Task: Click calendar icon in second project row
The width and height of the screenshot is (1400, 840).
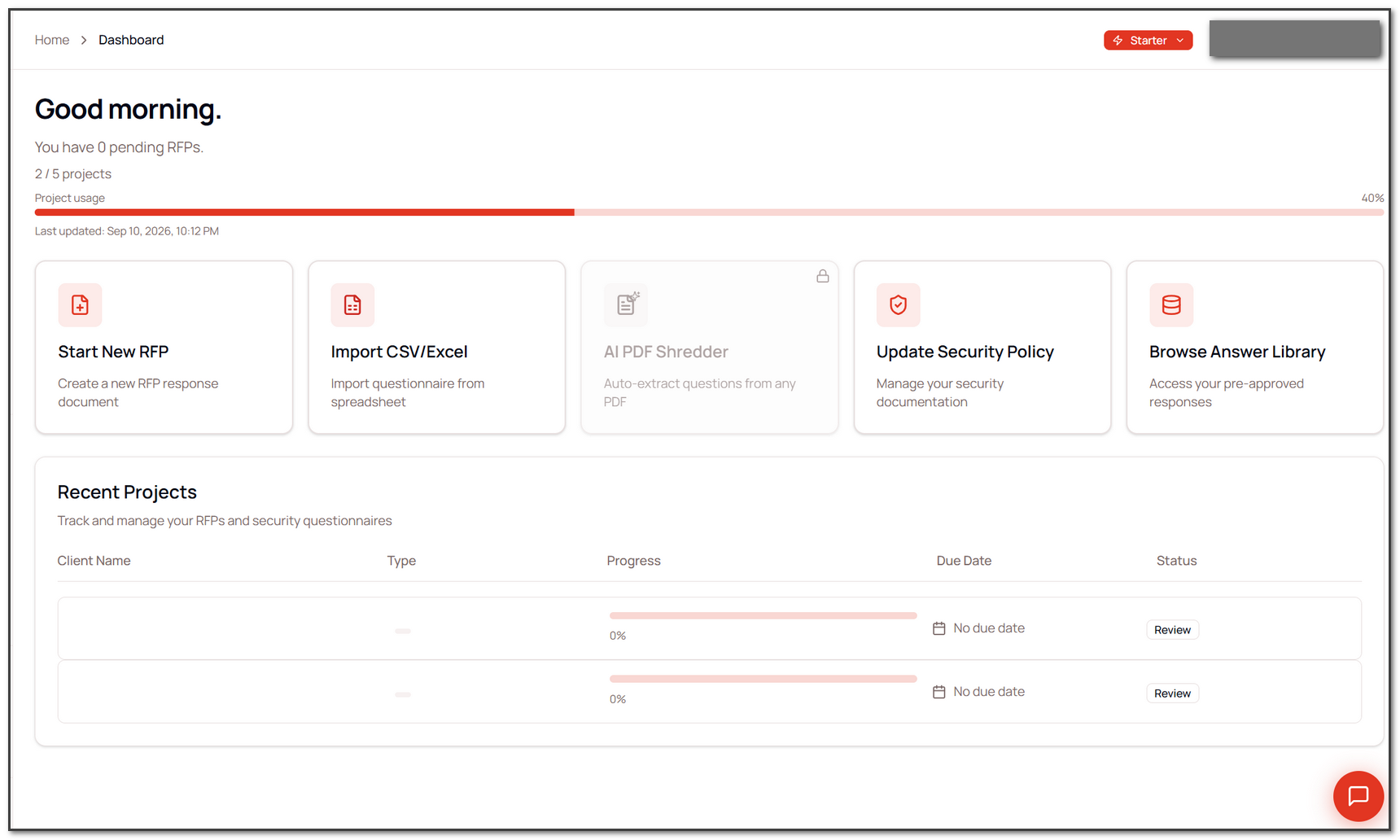Action: (x=938, y=692)
